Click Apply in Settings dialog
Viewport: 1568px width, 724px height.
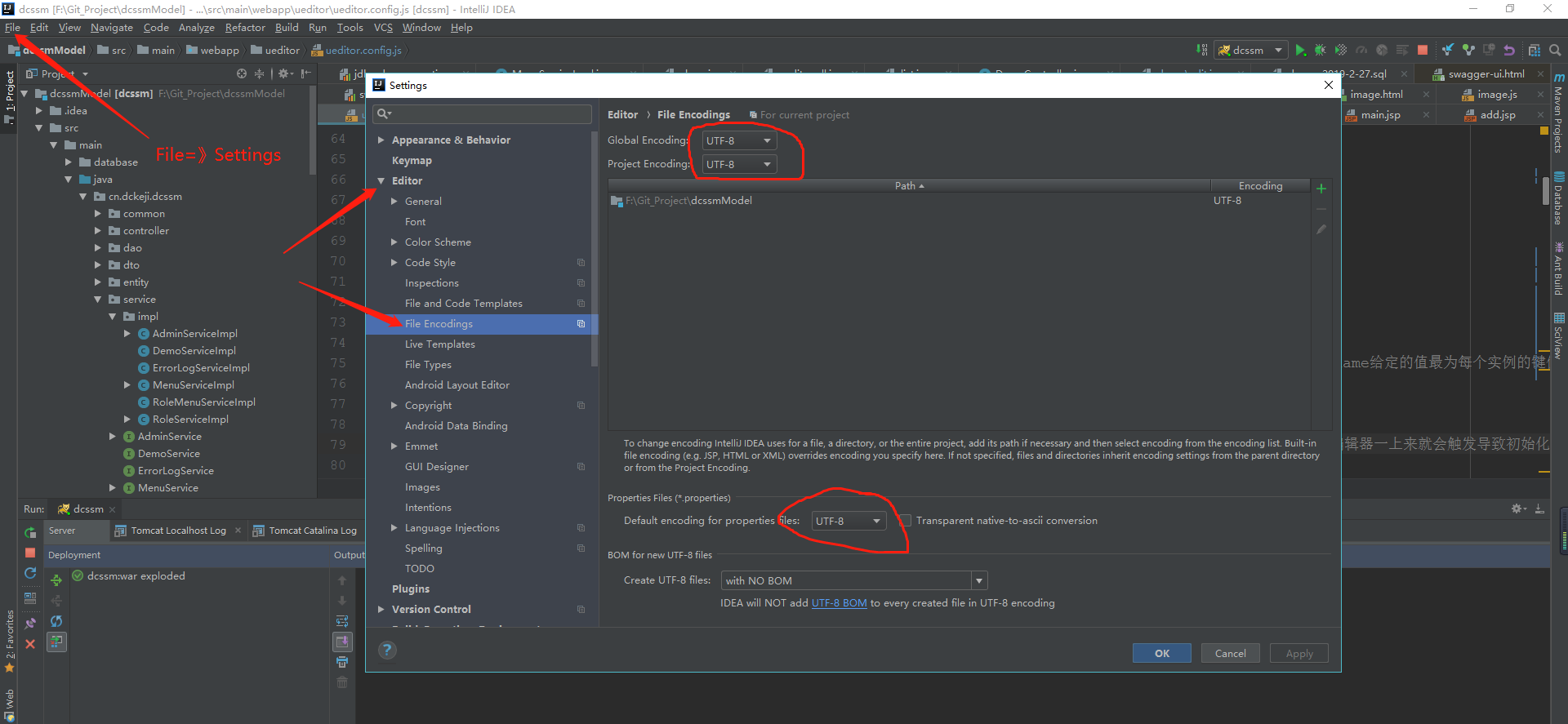click(1299, 653)
